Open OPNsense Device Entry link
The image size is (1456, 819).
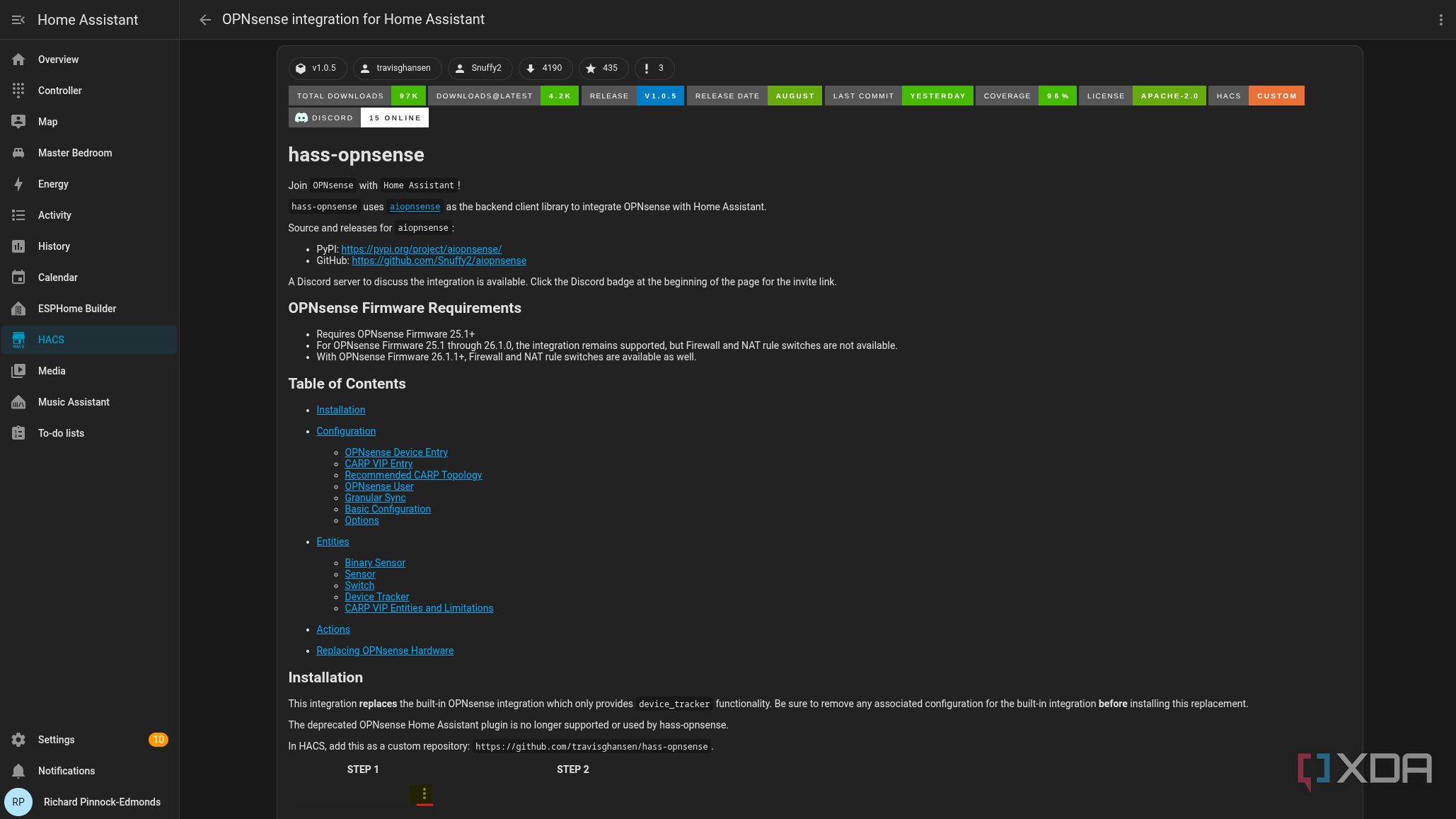[x=396, y=452]
